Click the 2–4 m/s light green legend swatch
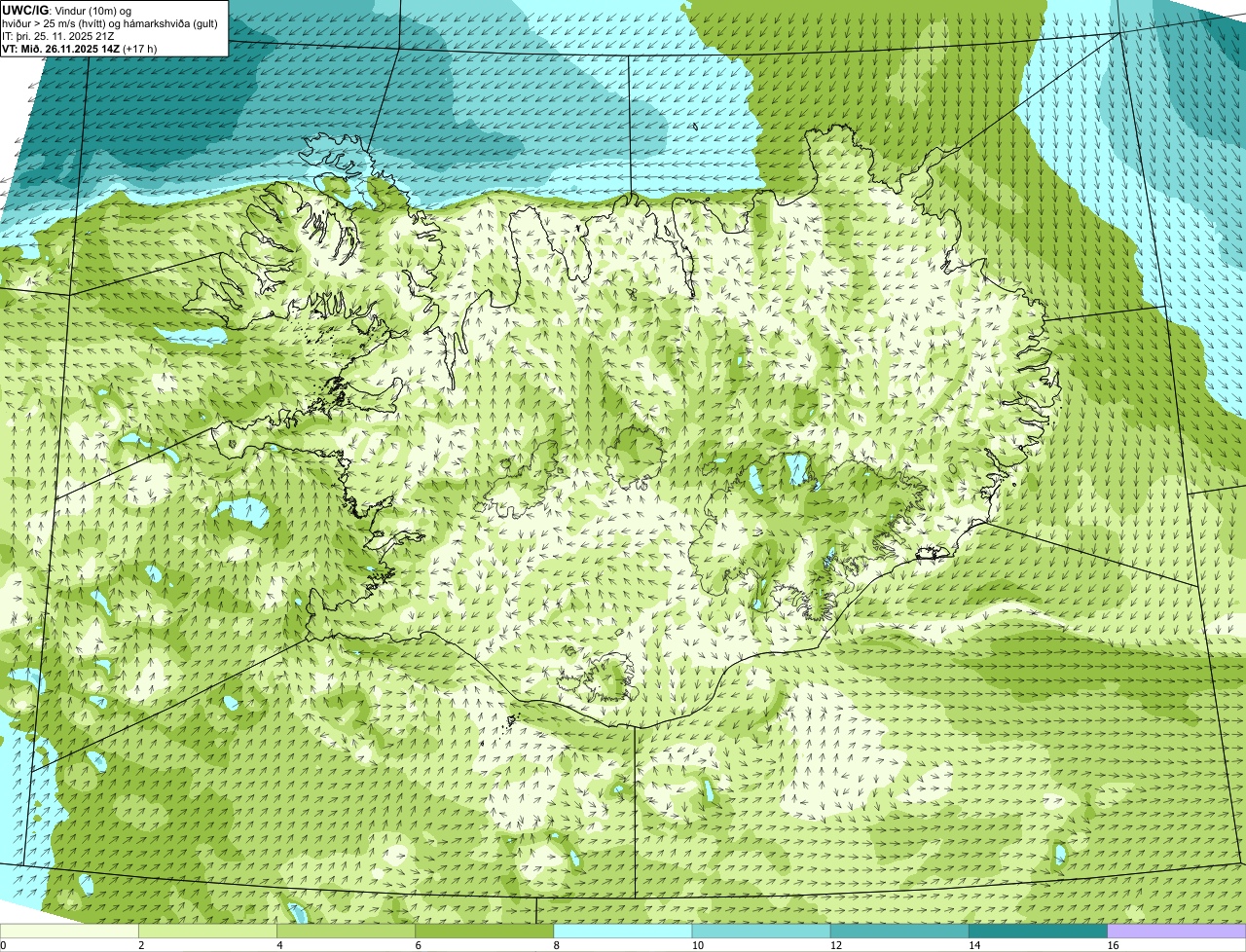This screenshot has width=1246, height=952. (207, 932)
